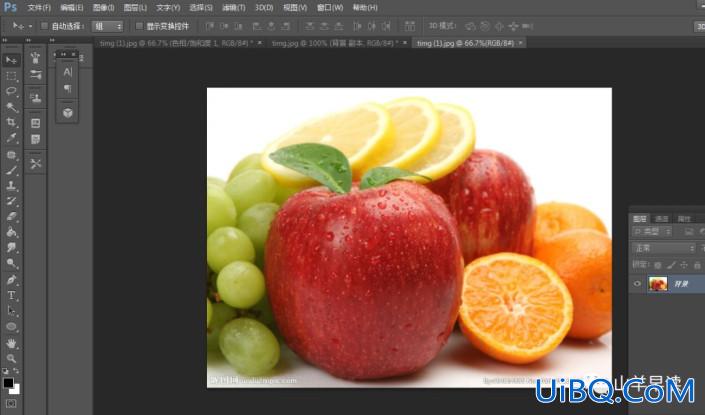Select the Healing Brush tool
Image resolution: width=705 pixels, height=415 pixels.
point(11,155)
